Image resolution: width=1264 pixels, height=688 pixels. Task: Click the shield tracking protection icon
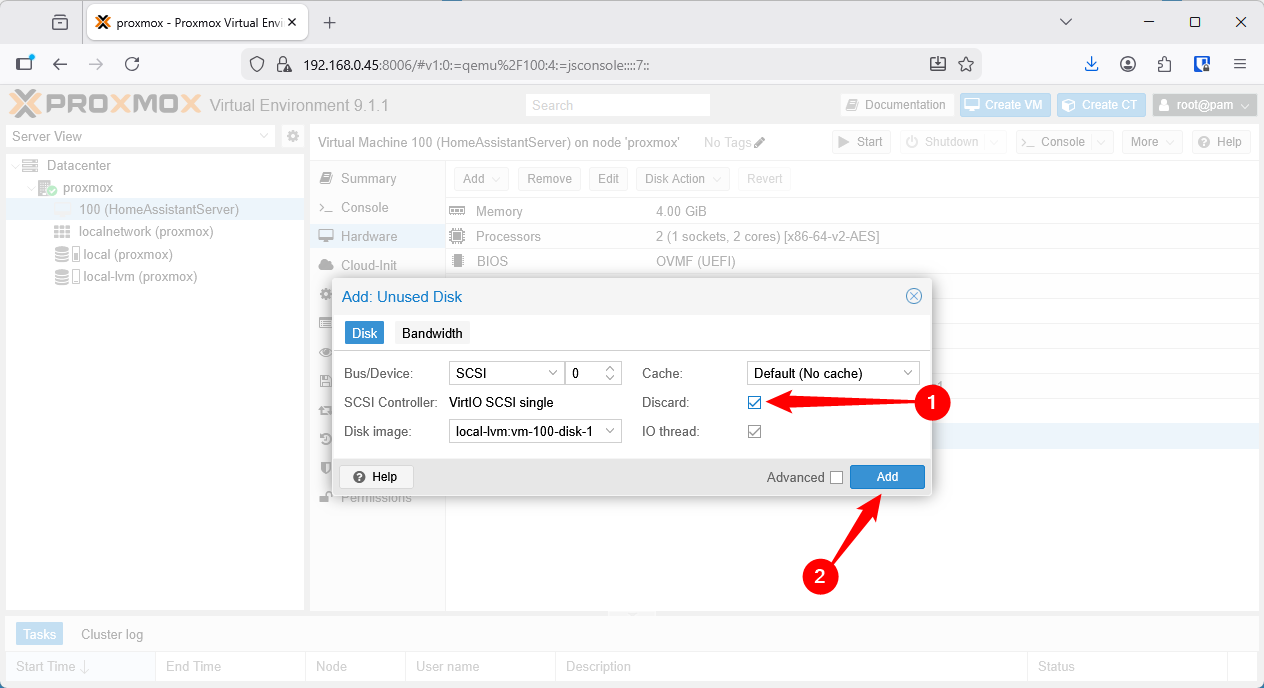click(257, 64)
